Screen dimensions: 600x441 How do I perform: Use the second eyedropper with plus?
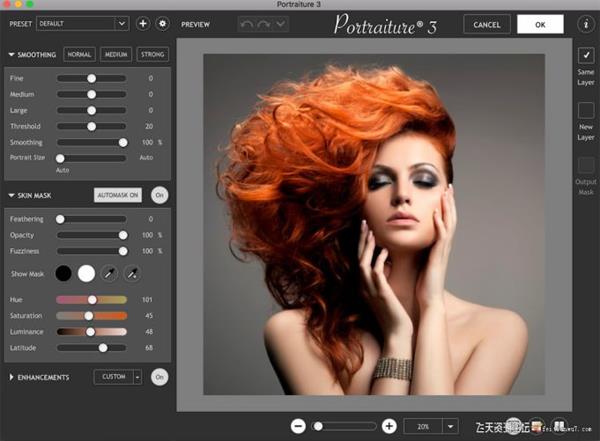tap(131, 272)
